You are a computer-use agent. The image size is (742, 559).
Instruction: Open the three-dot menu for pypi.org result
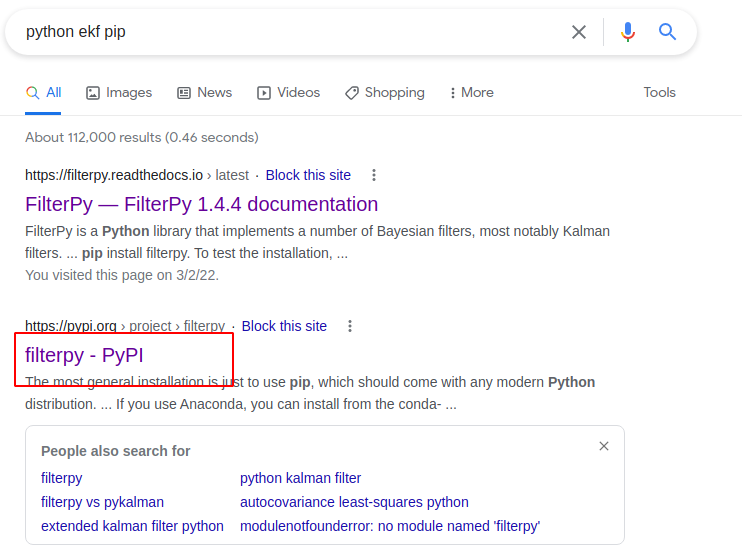[350, 326]
